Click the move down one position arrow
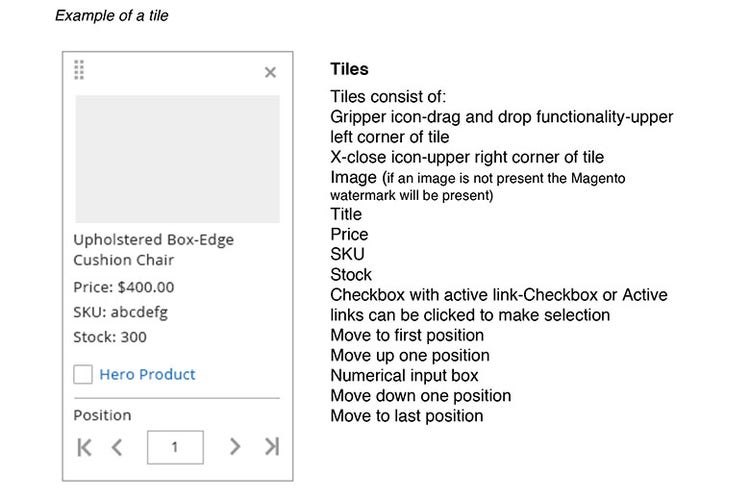The image size is (750, 500). coord(235,446)
